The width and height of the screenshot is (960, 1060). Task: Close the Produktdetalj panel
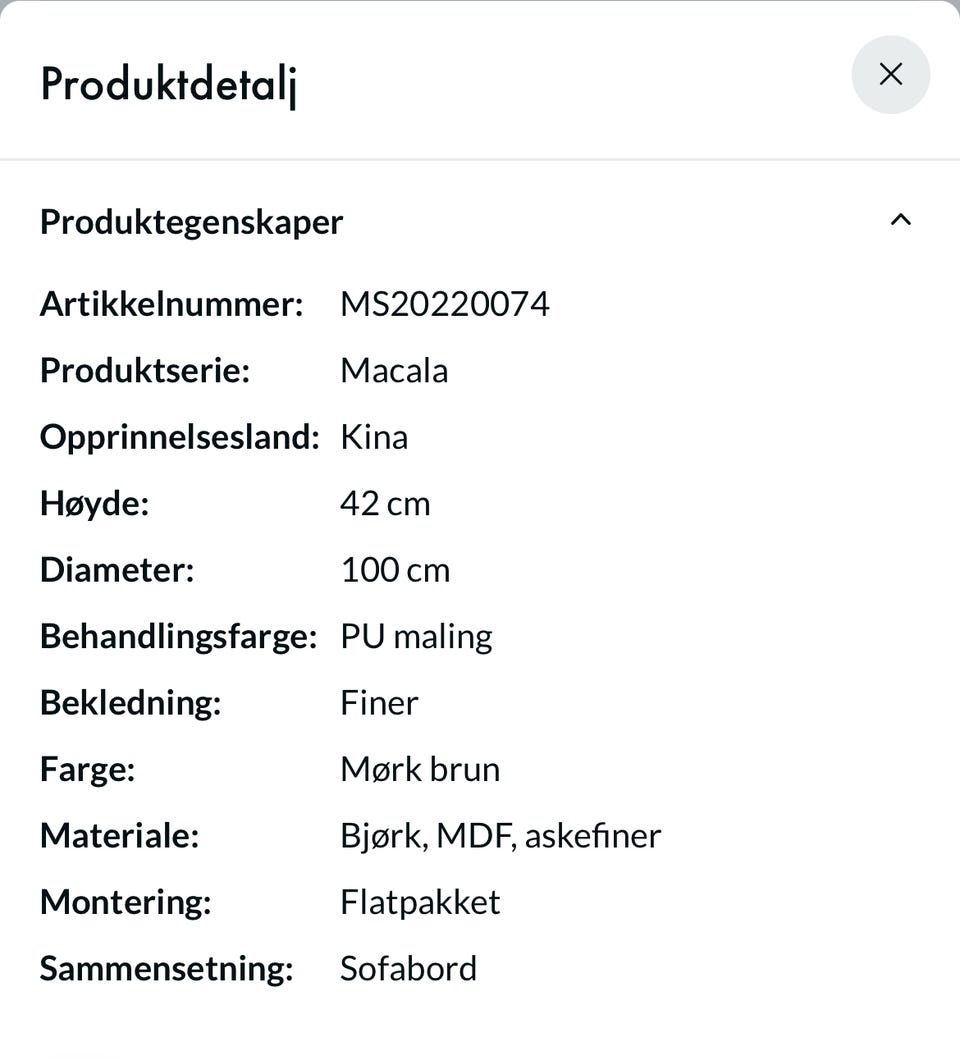(x=890, y=74)
